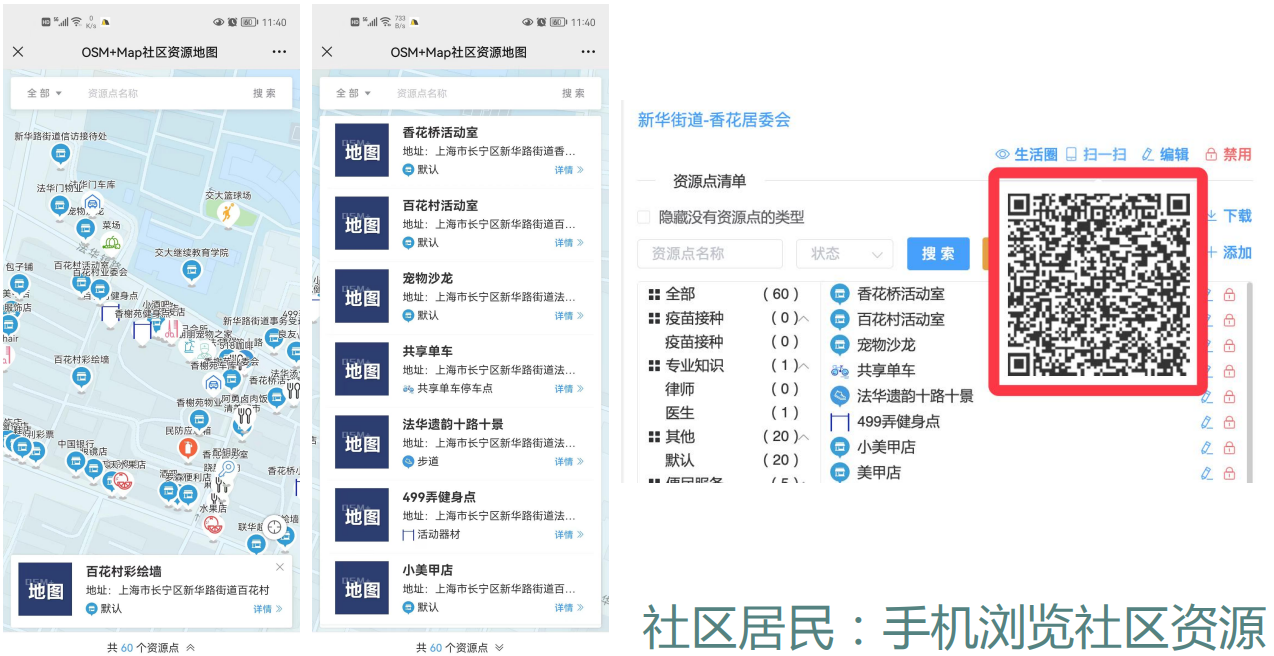Collapse the 疫苗接种 category group
Viewport: 1274px width, 656px height.
click(x=803, y=319)
